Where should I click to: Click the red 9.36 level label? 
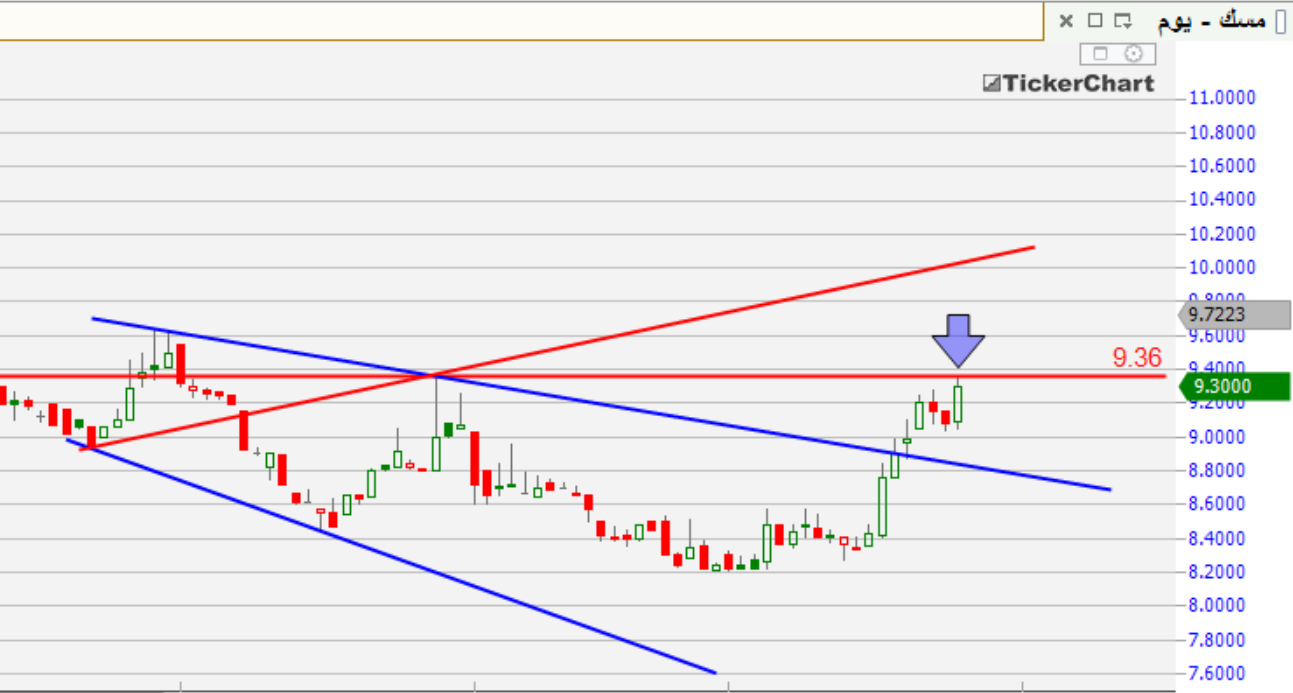click(x=1136, y=358)
